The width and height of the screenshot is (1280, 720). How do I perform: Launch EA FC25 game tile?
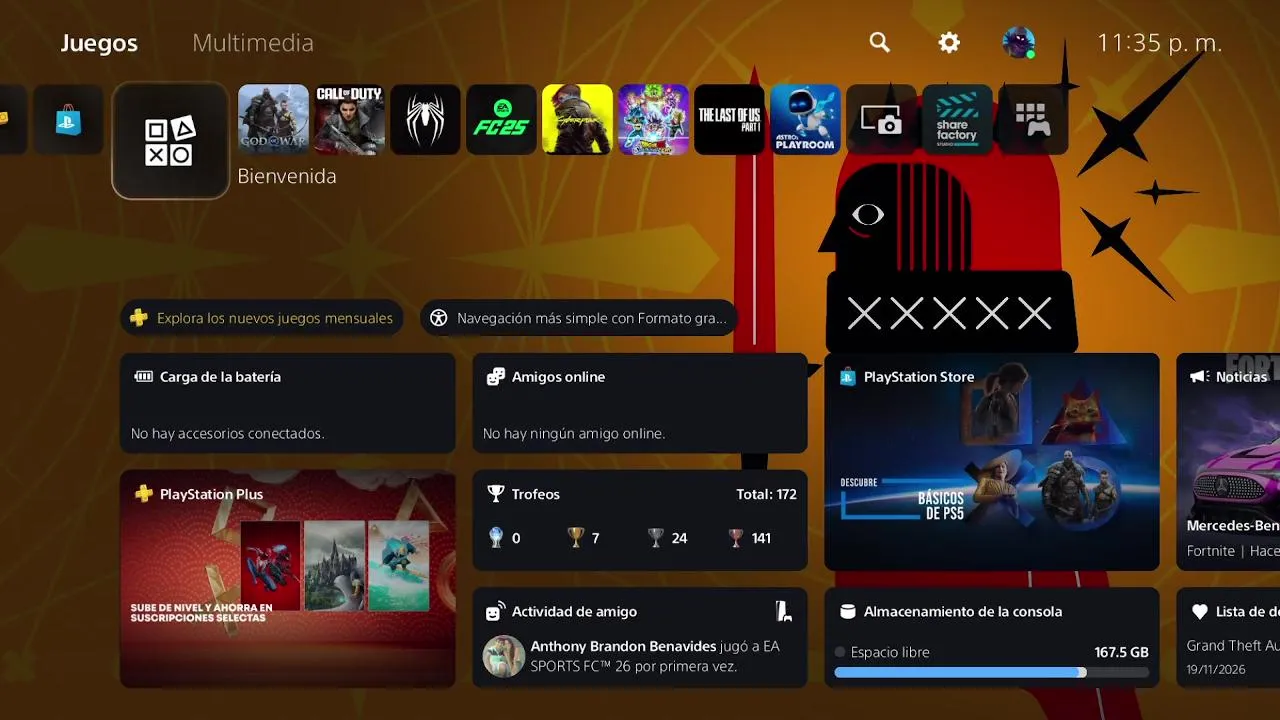click(501, 120)
